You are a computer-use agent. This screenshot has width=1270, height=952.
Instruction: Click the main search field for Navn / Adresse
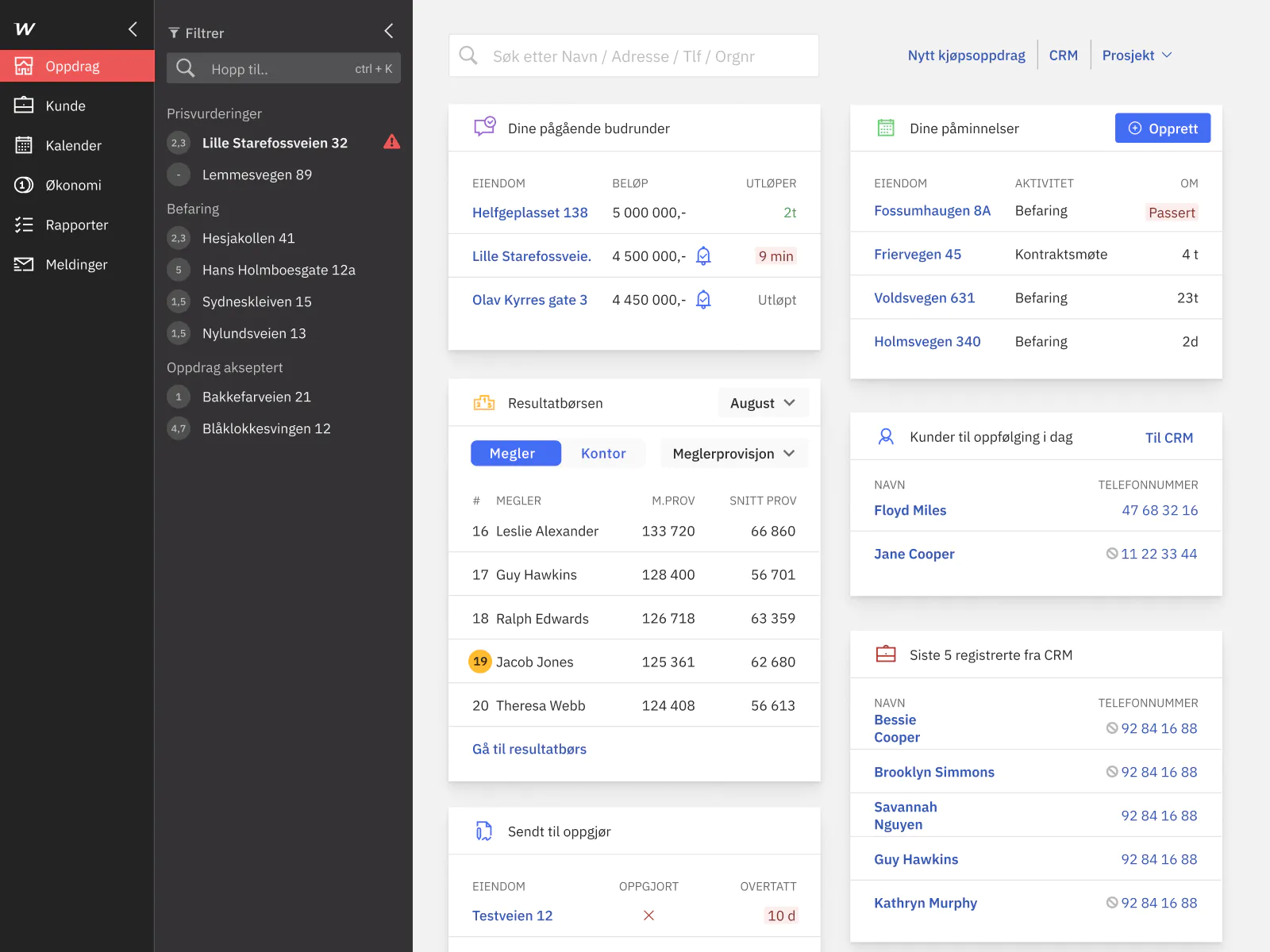point(633,56)
